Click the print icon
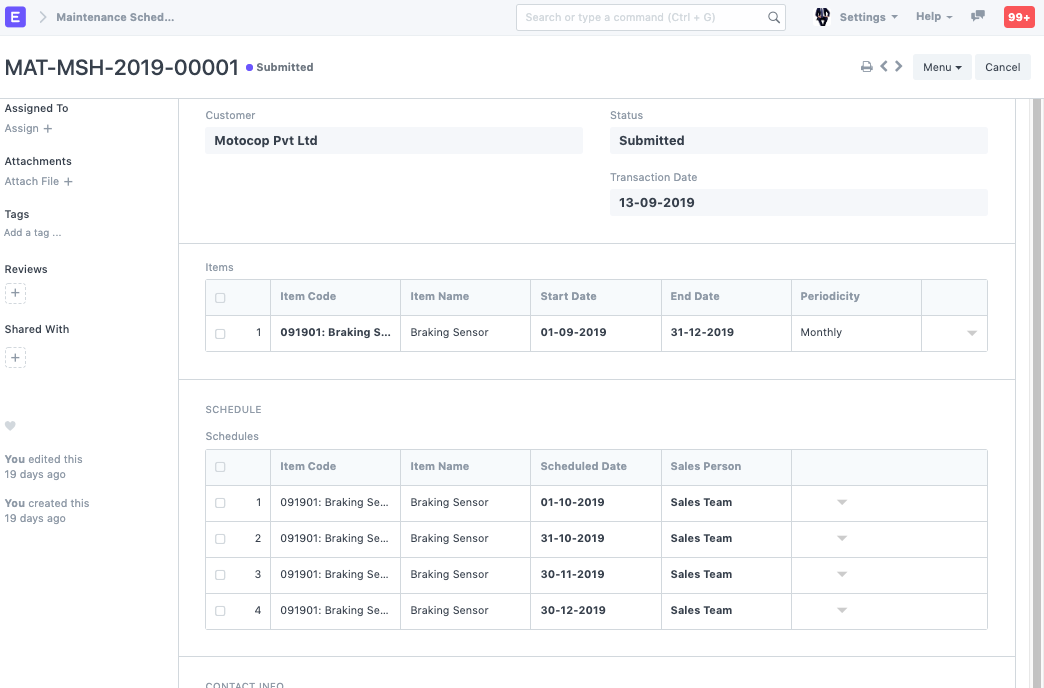The width and height of the screenshot is (1044, 688). coord(867,67)
